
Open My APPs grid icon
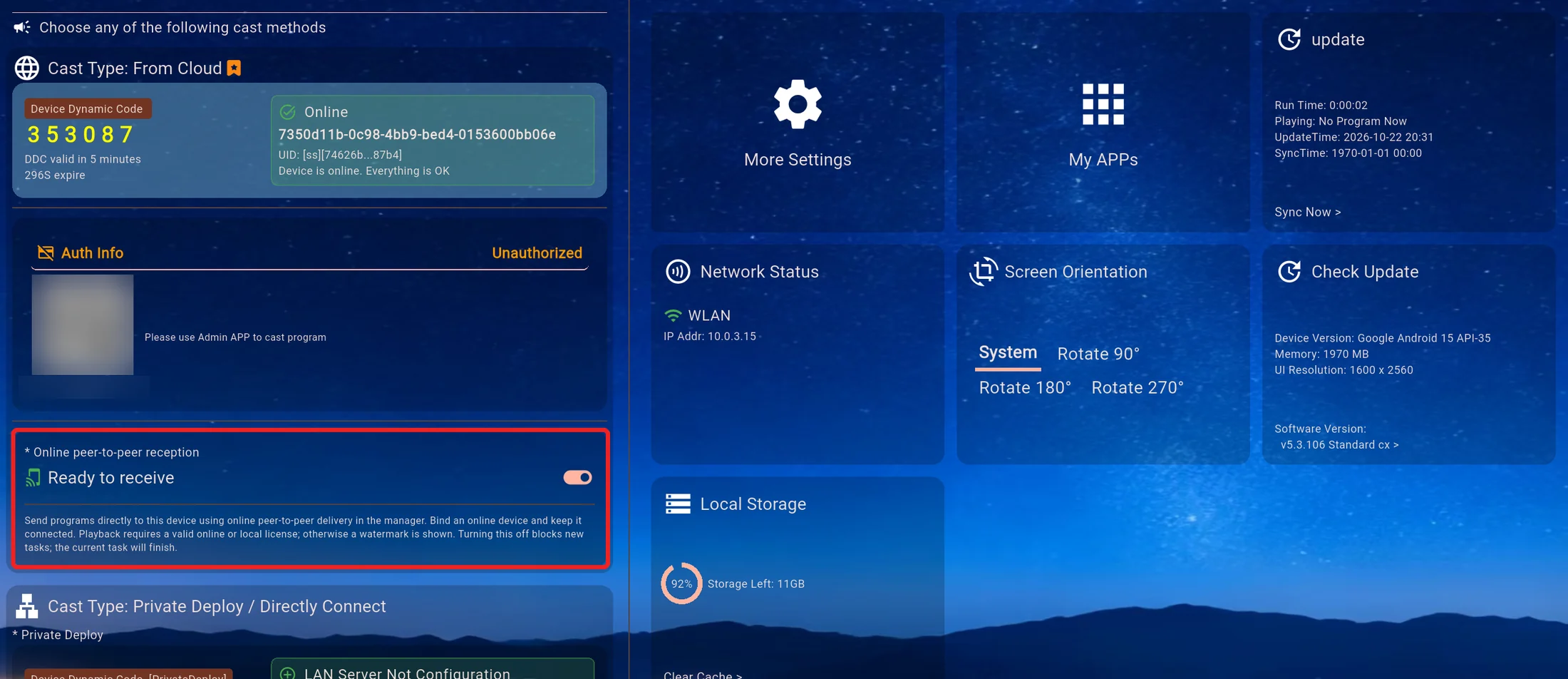tap(1103, 104)
